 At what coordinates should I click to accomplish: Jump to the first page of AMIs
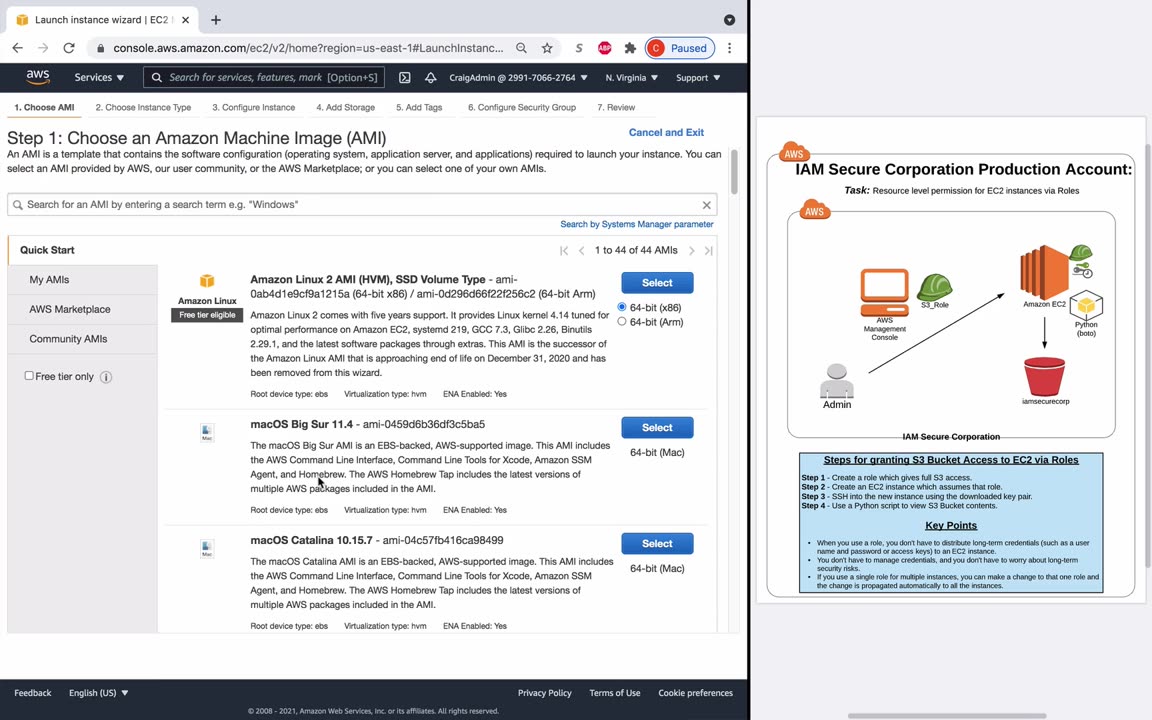point(564,251)
